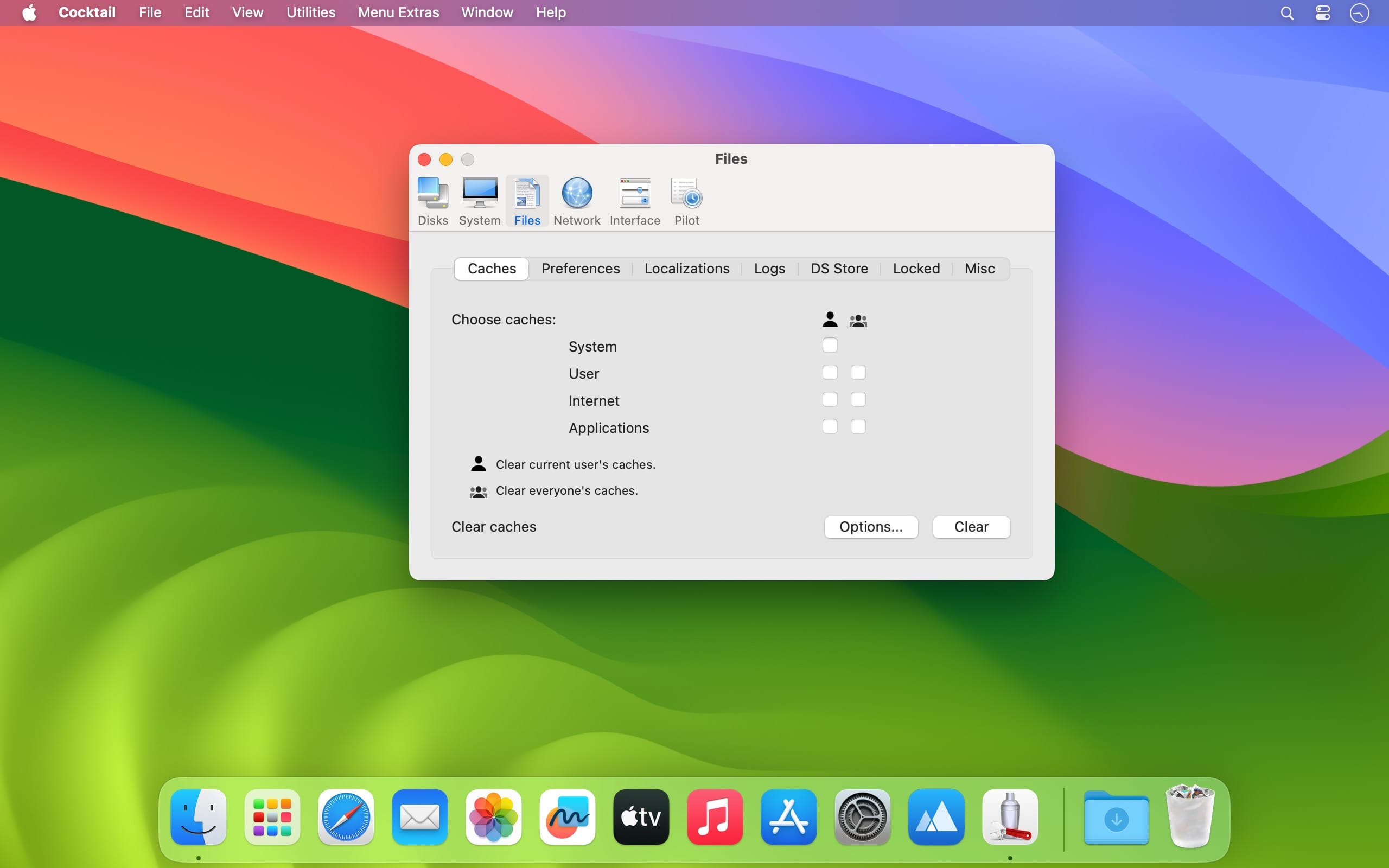
Task: Open the Menu Extras menu
Action: 398,12
